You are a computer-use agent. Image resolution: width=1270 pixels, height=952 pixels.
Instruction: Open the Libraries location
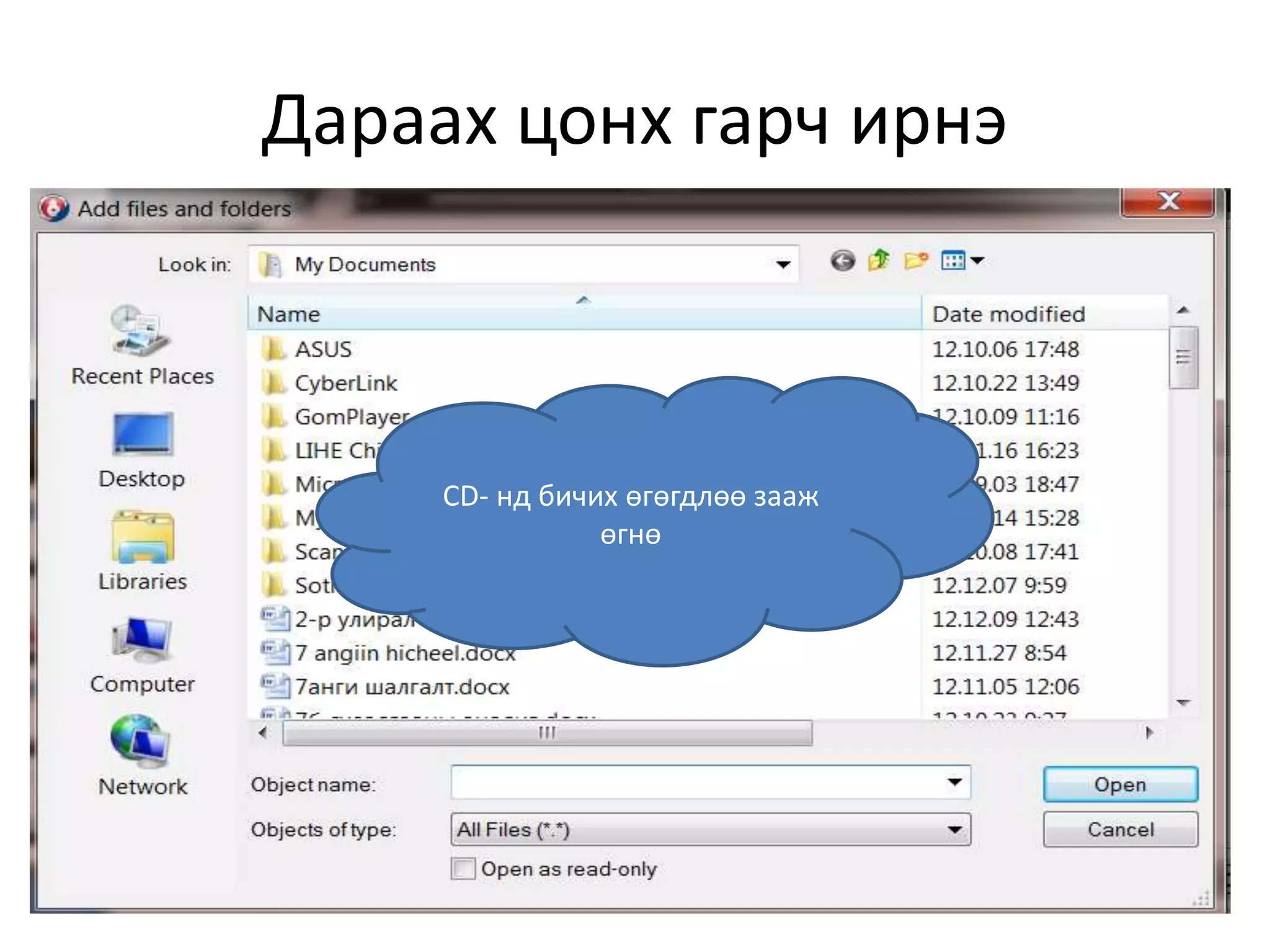point(142,551)
